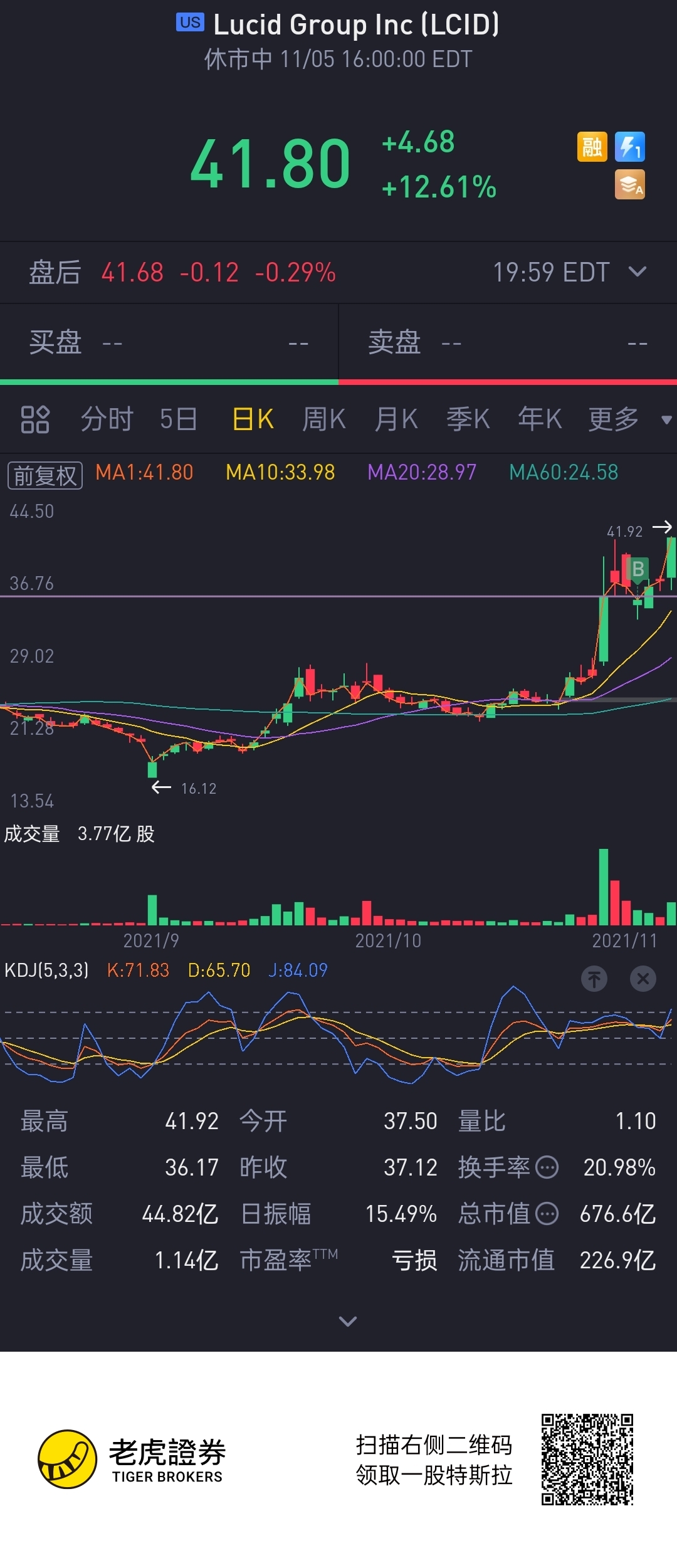Tap the K:71.83 value
Screen dimensions: 677x1568
tap(138, 970)
